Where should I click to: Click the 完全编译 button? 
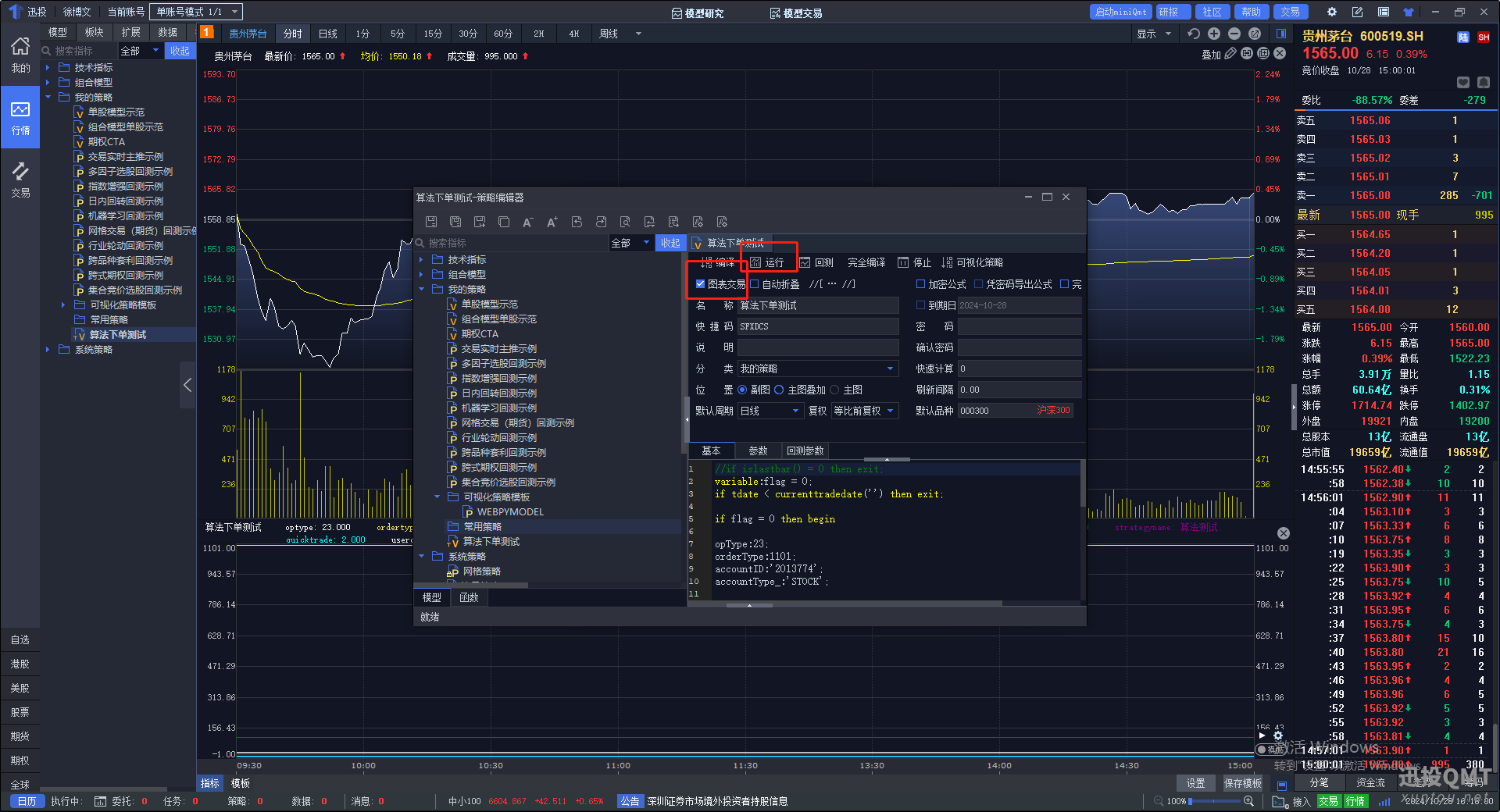(x=866, y=262)
